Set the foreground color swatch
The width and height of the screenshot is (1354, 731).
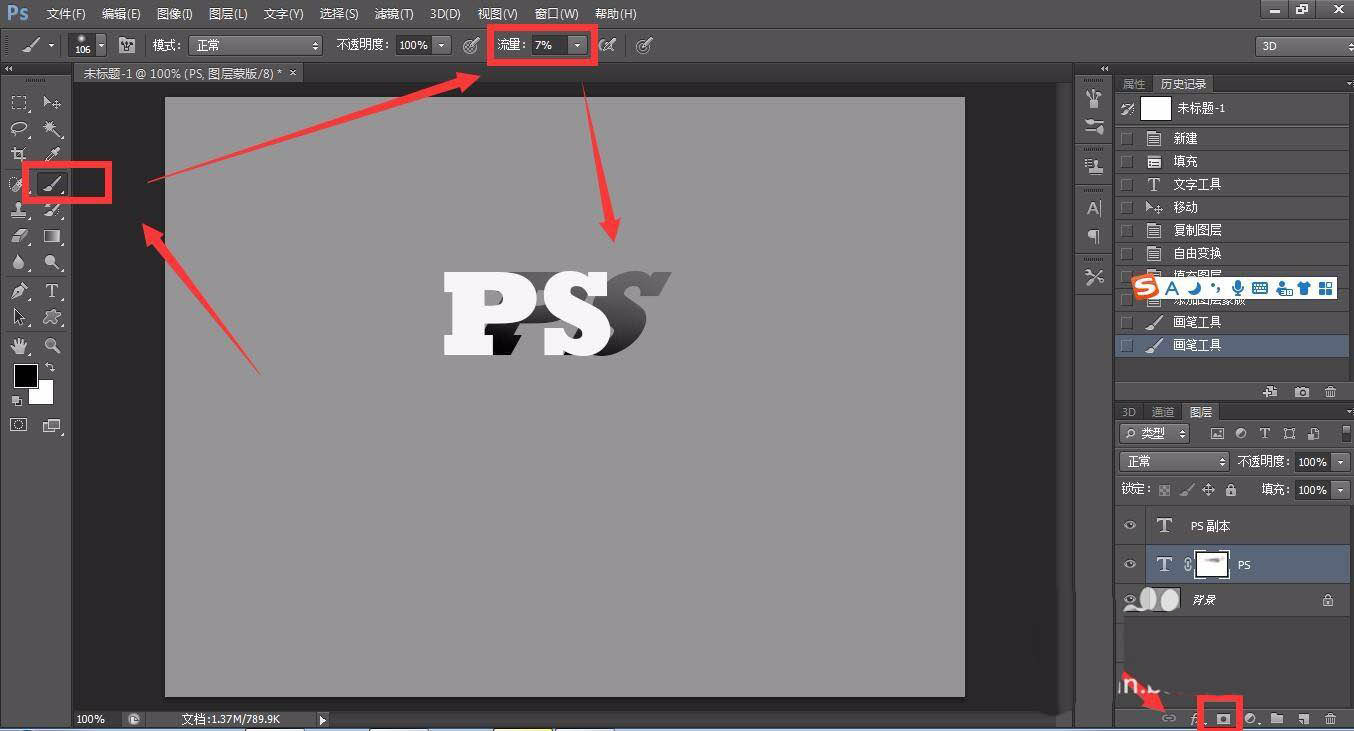[x=25, y=376]
